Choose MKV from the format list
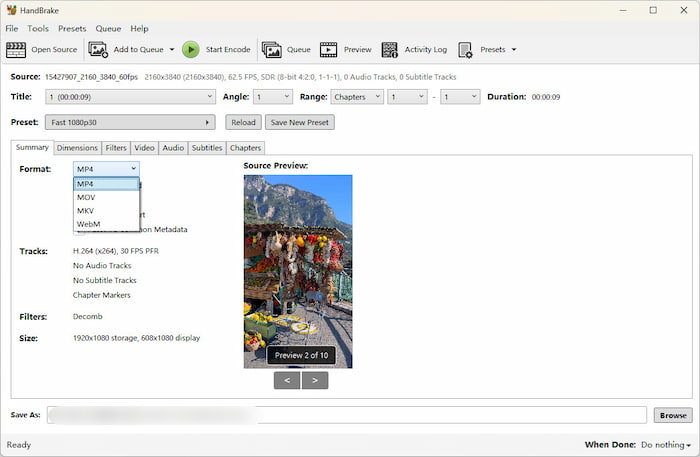The image size is (700, 457). 106,211
